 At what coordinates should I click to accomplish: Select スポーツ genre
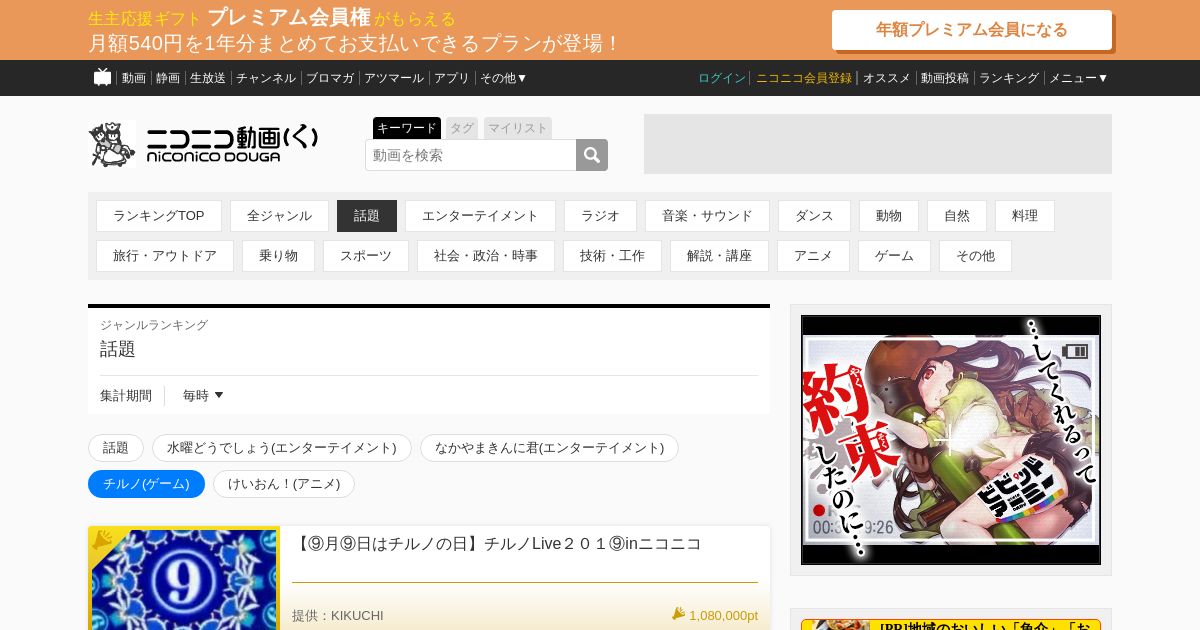click(x=366, y=256)
